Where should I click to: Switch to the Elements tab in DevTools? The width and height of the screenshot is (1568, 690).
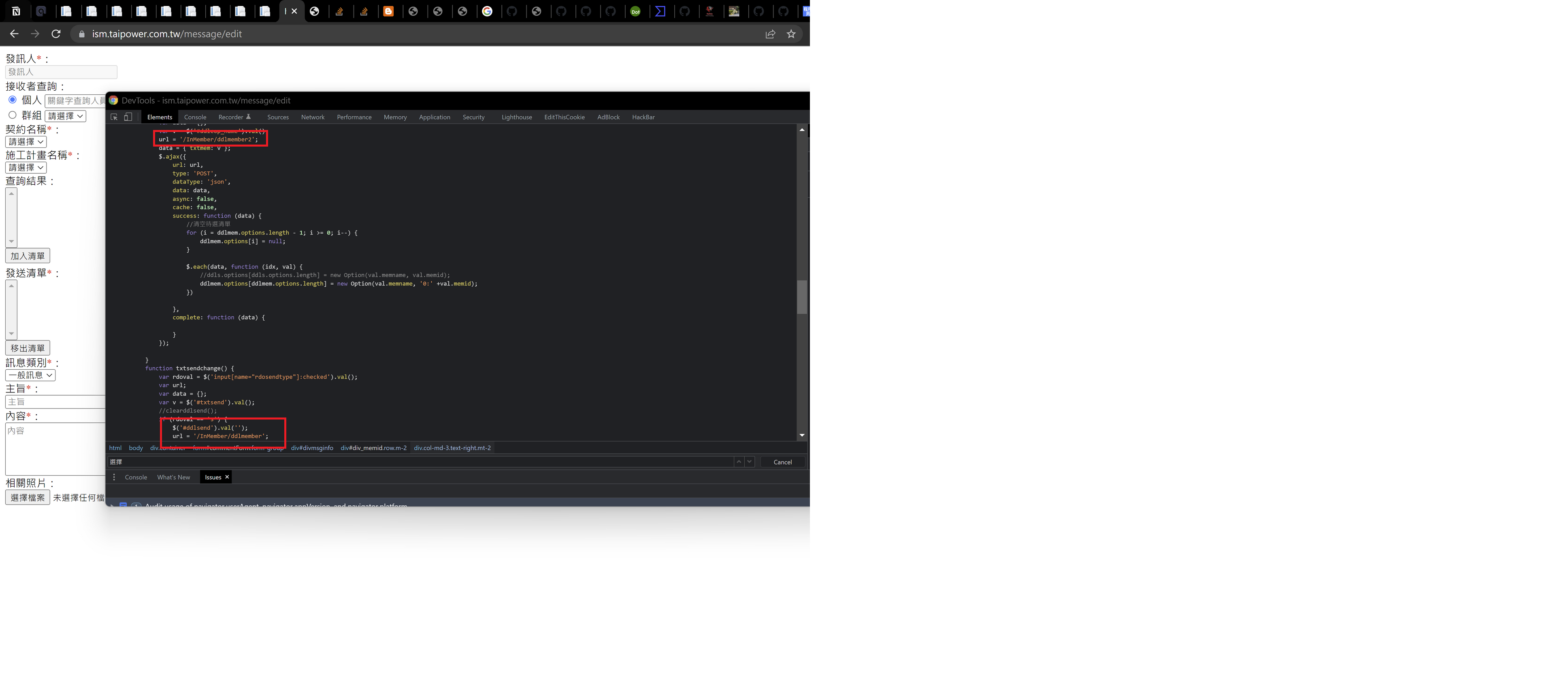160,117
